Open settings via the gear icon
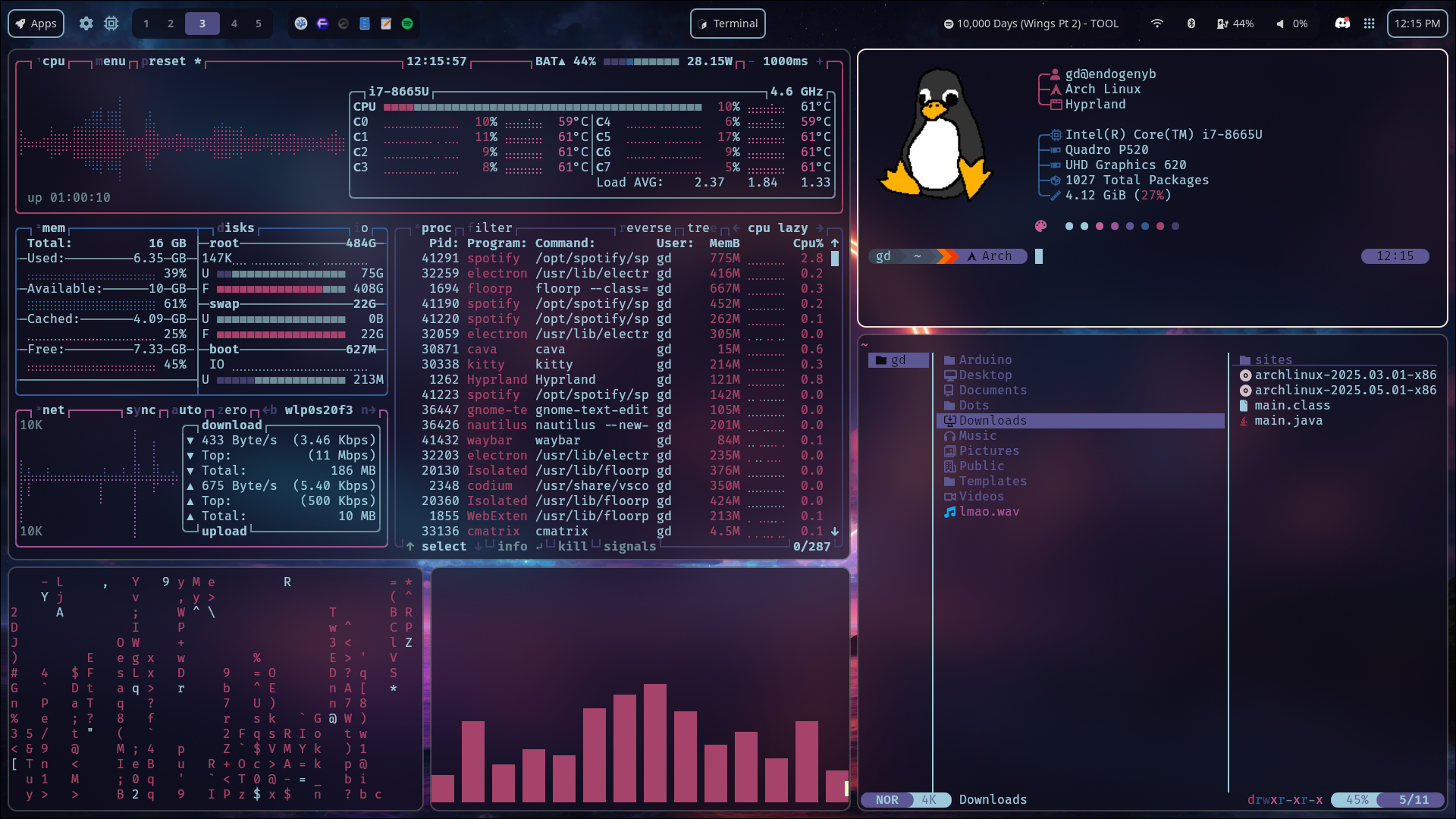Screen dimensions: 1456x819 pos(86,24)
